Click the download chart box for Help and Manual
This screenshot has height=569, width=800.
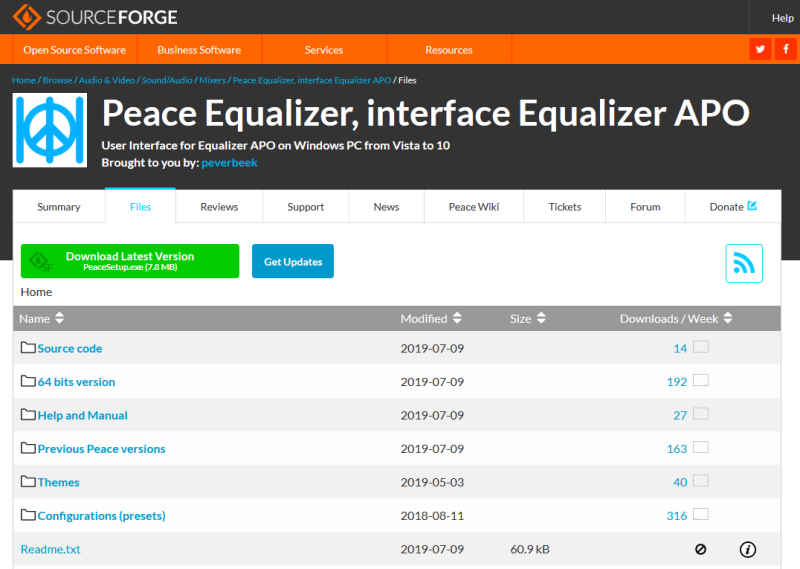[701, 414]
